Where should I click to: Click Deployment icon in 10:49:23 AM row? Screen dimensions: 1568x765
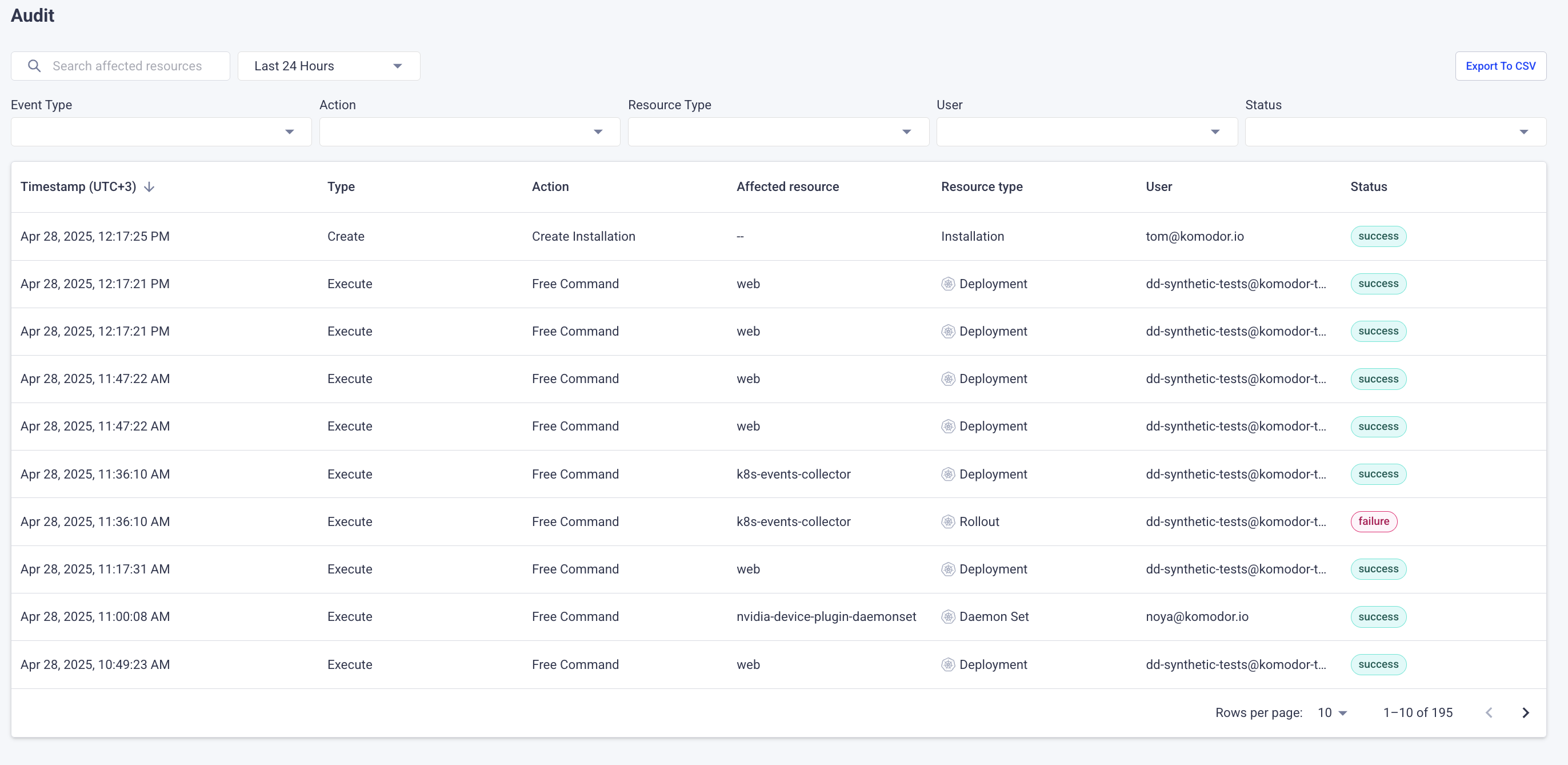click(948, 664)
